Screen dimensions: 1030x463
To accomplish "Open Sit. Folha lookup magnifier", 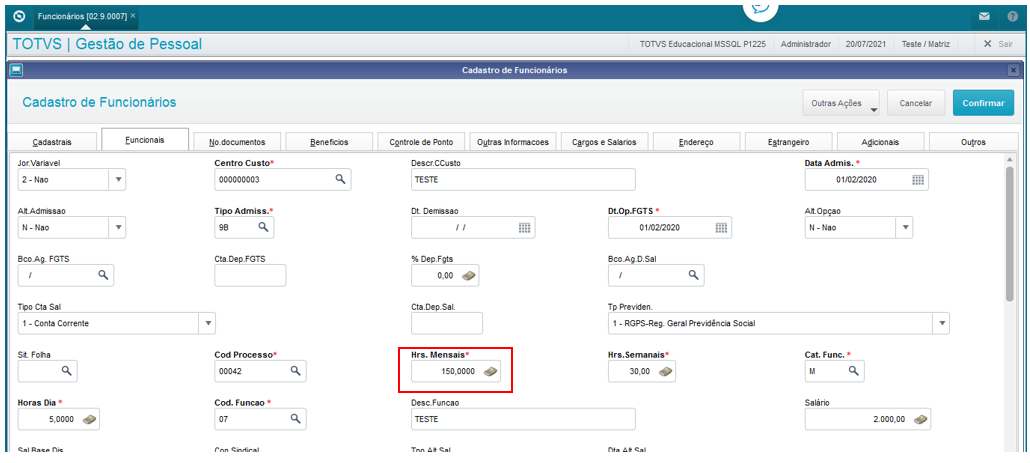I will click(66, 371).
